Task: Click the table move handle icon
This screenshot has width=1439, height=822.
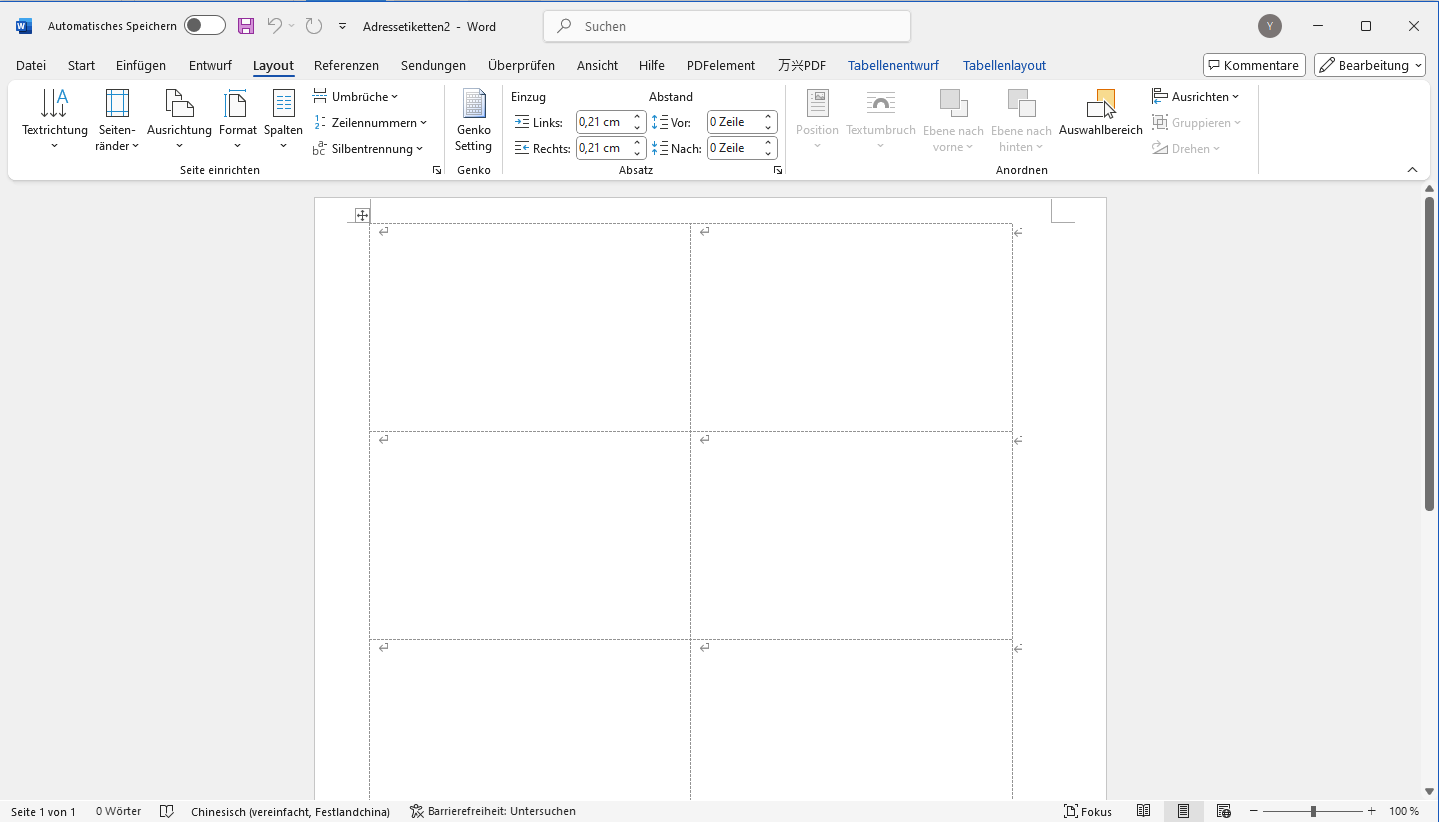Action: coord(362,215)
